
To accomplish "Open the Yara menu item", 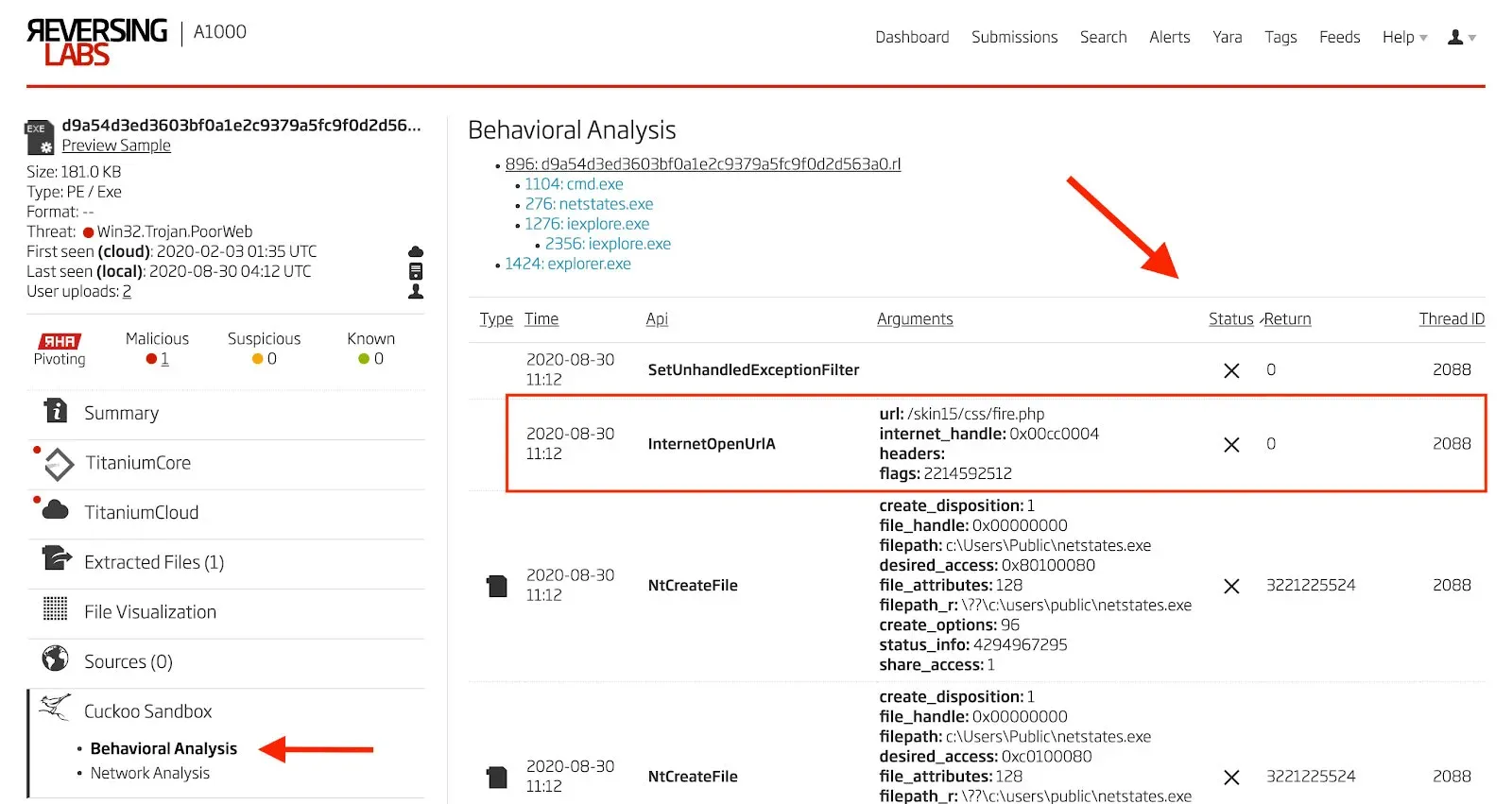I will (1227, 38).
